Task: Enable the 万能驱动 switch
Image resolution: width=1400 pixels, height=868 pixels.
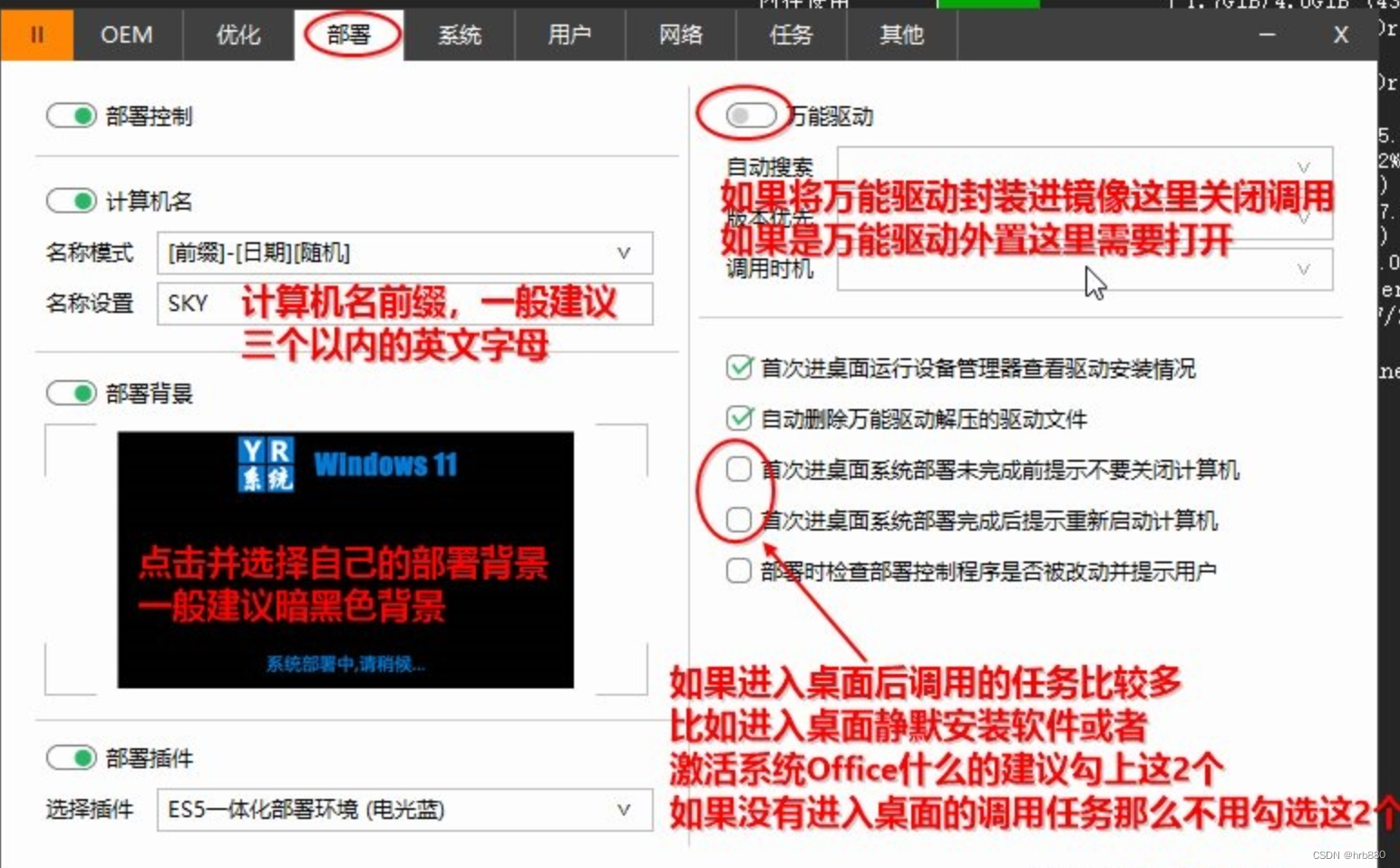Action: click(x=751, y=116)
